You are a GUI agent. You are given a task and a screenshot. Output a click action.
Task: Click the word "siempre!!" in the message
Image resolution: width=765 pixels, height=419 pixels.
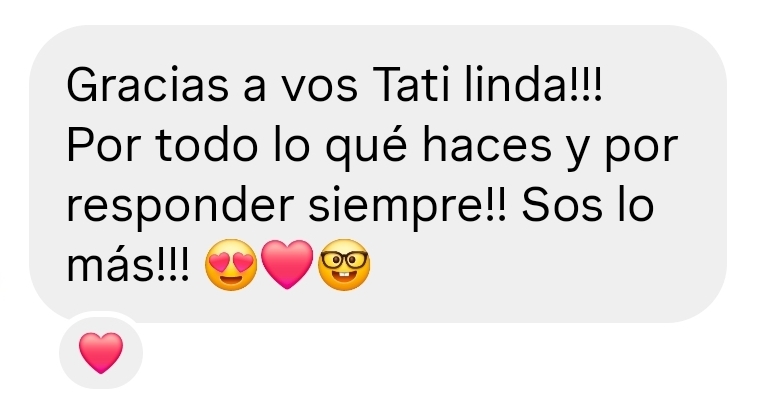[x=407, y=206]
